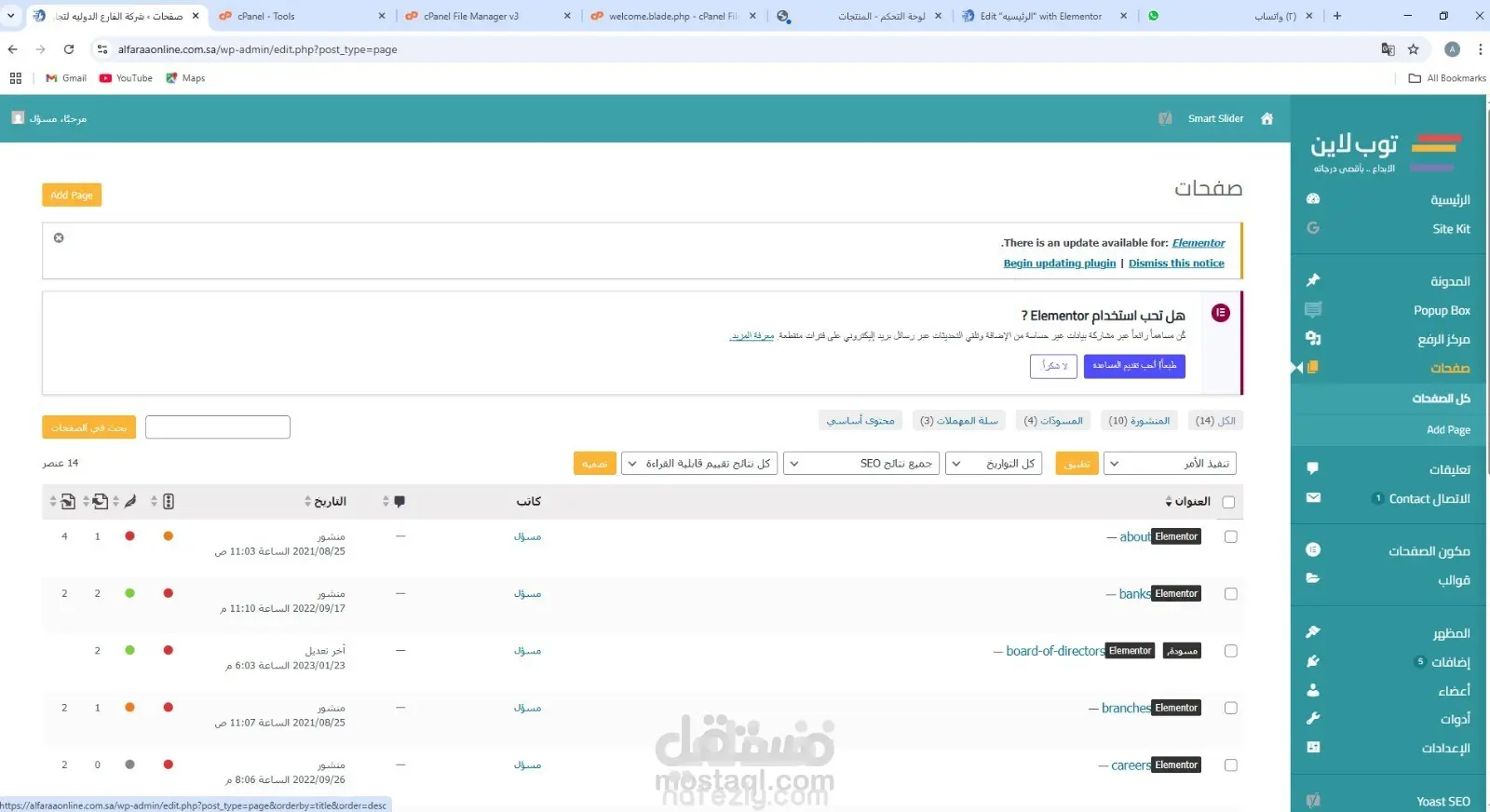Screen dimensions: 1490x812
Task: Expand the bulk actions dropdown
Action: [1170, 464]
